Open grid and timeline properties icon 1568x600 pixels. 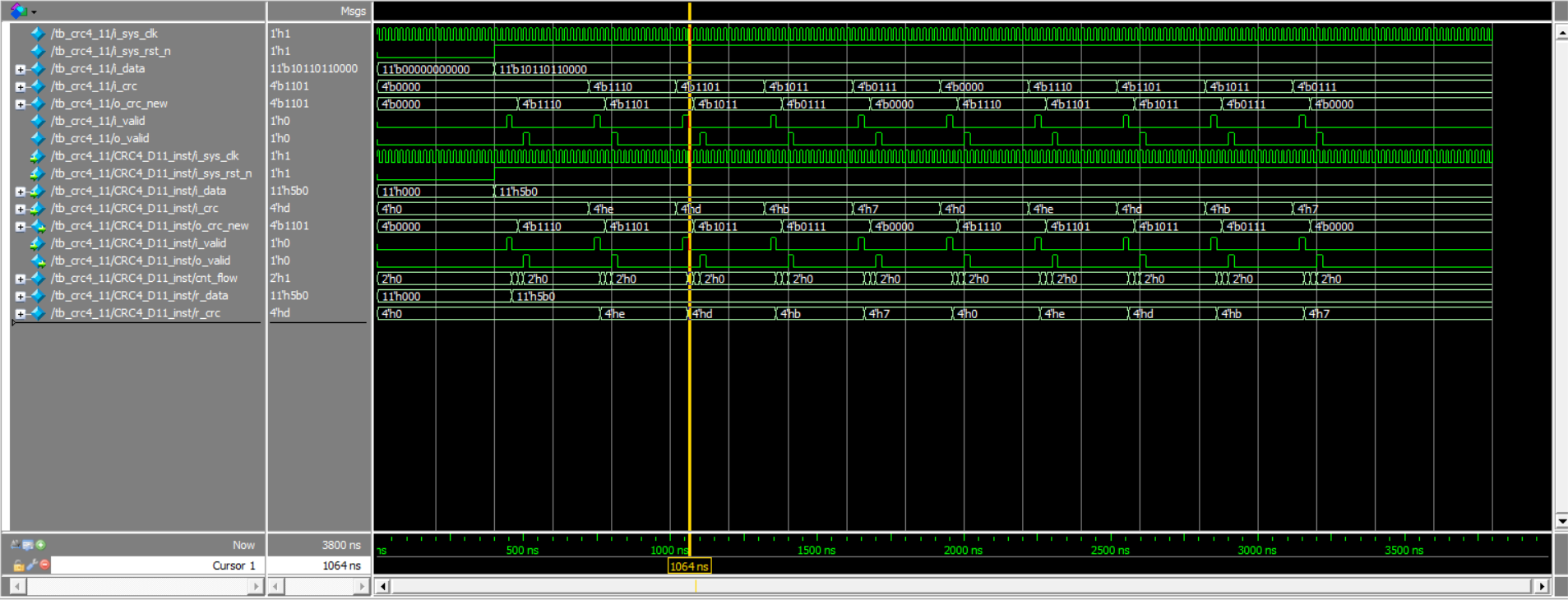[x=28, y=544]
